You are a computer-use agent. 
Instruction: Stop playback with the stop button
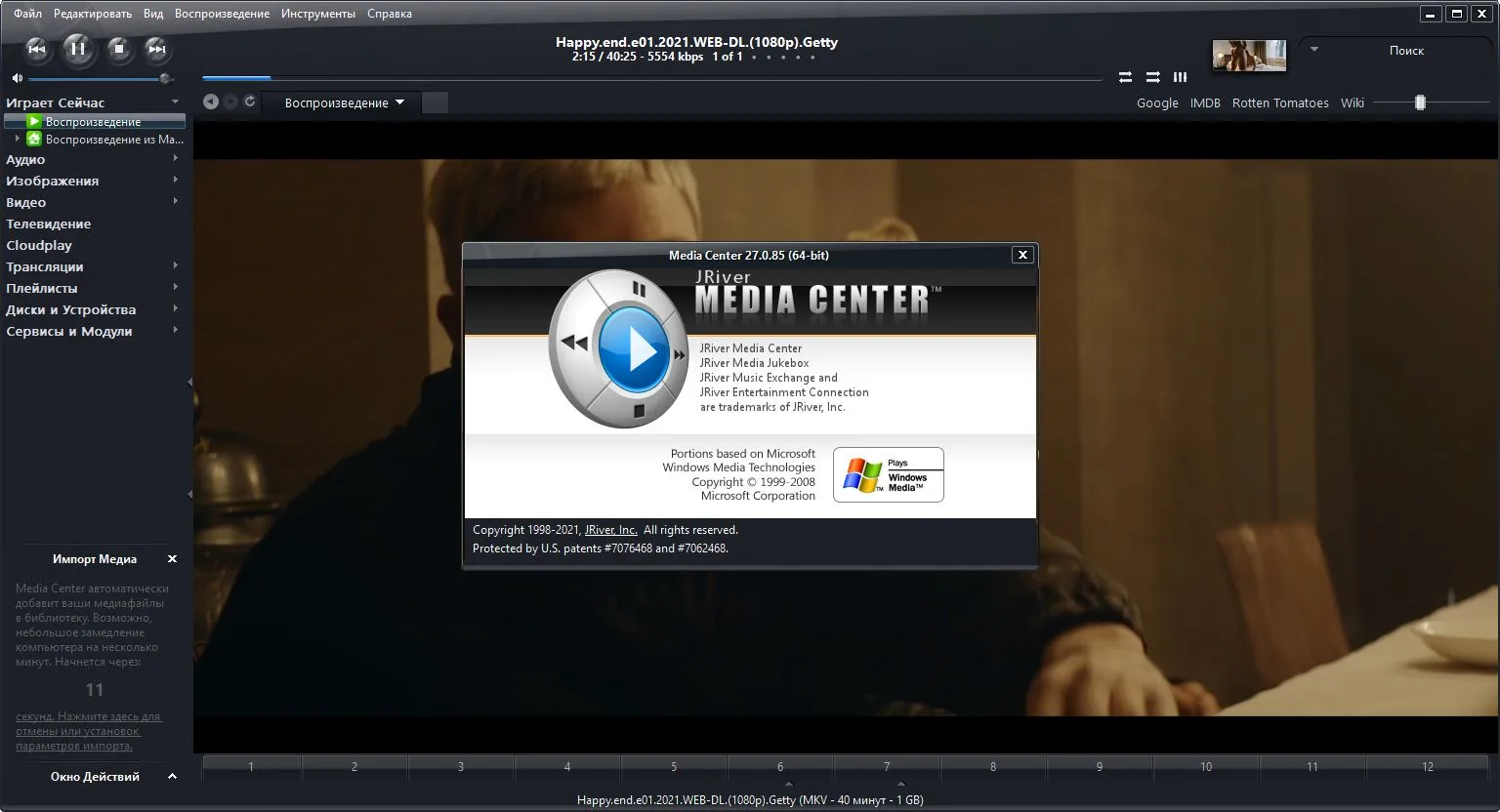click(118, 49)
